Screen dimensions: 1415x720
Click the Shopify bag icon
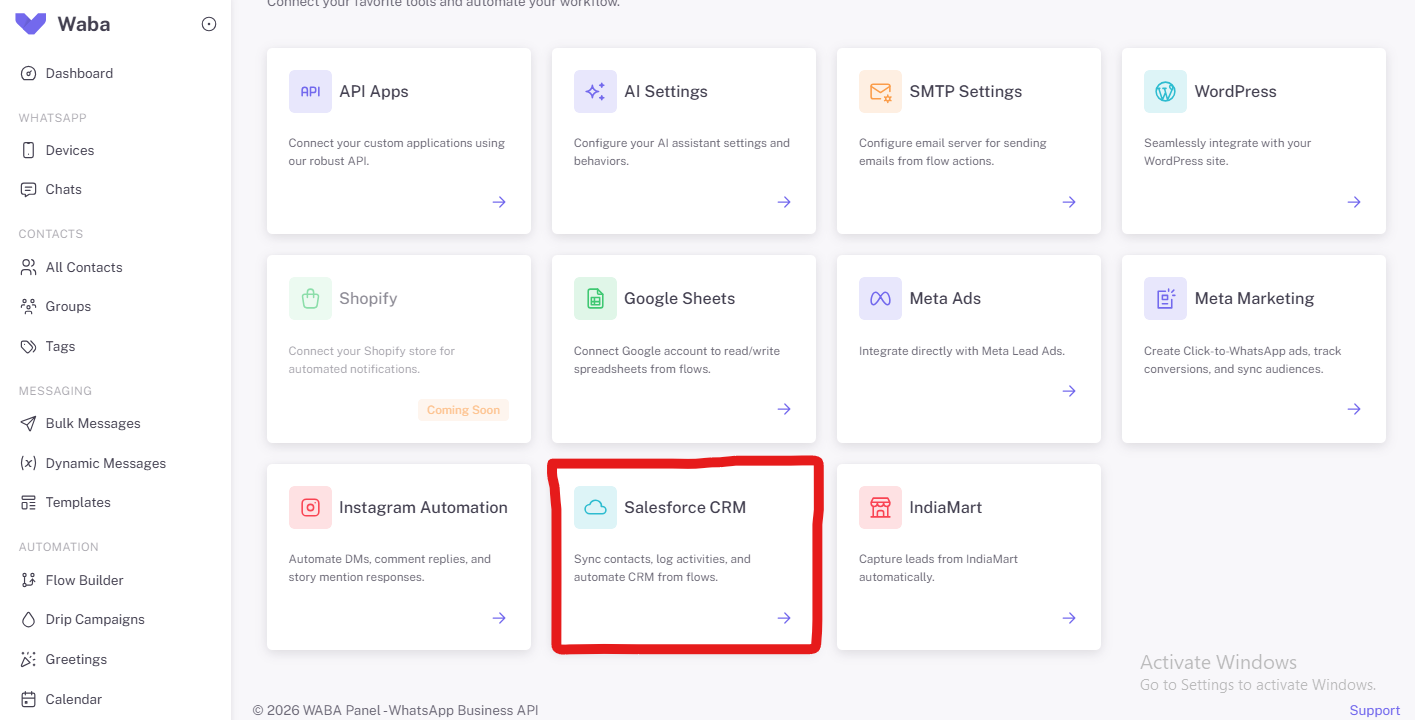pos(310,298)
